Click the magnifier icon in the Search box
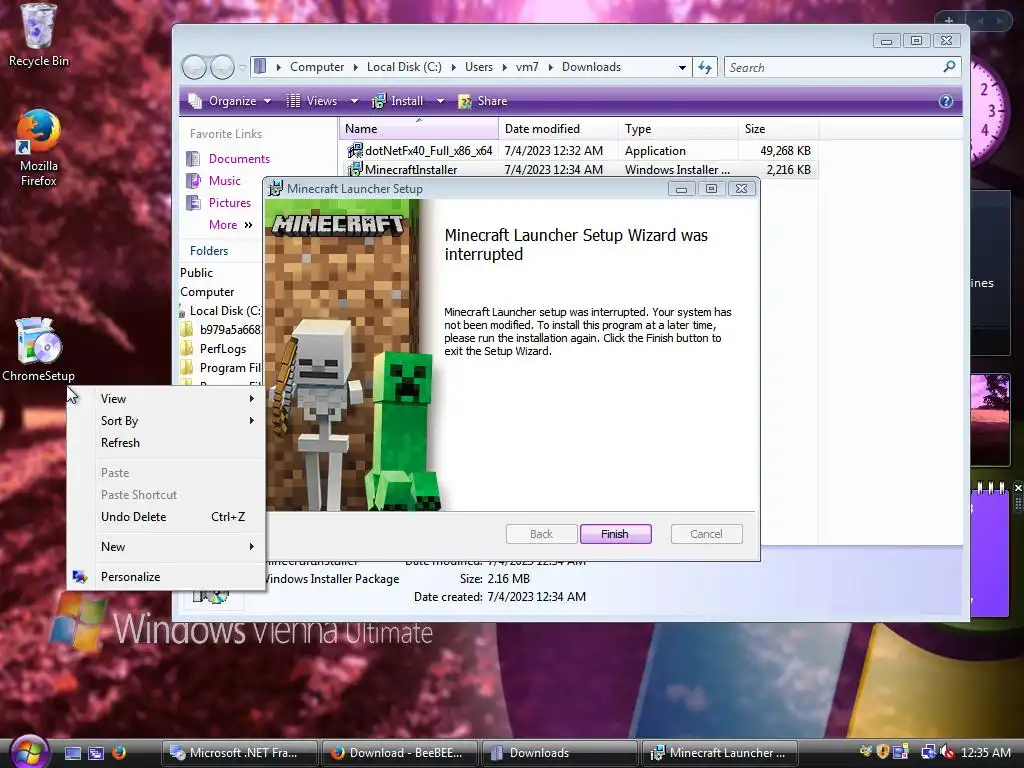Viewport: 1024px width, 768px height. tap(949, 67)
